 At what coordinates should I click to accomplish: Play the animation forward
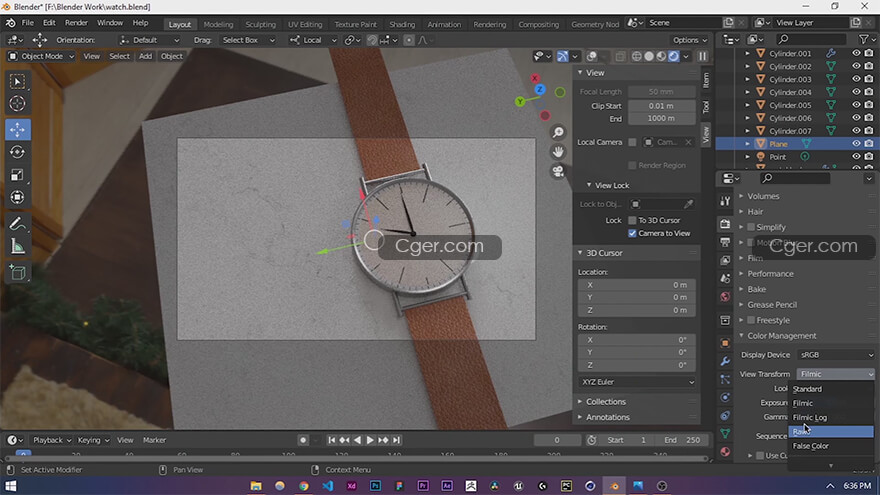(370, 441)
